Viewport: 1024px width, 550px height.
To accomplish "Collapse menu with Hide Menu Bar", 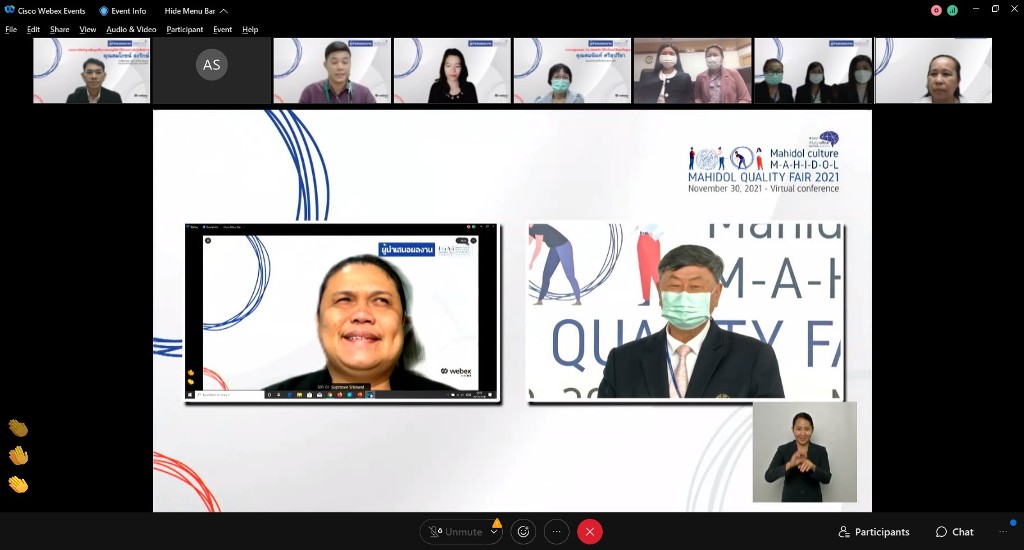I will (x=196, y=10).
